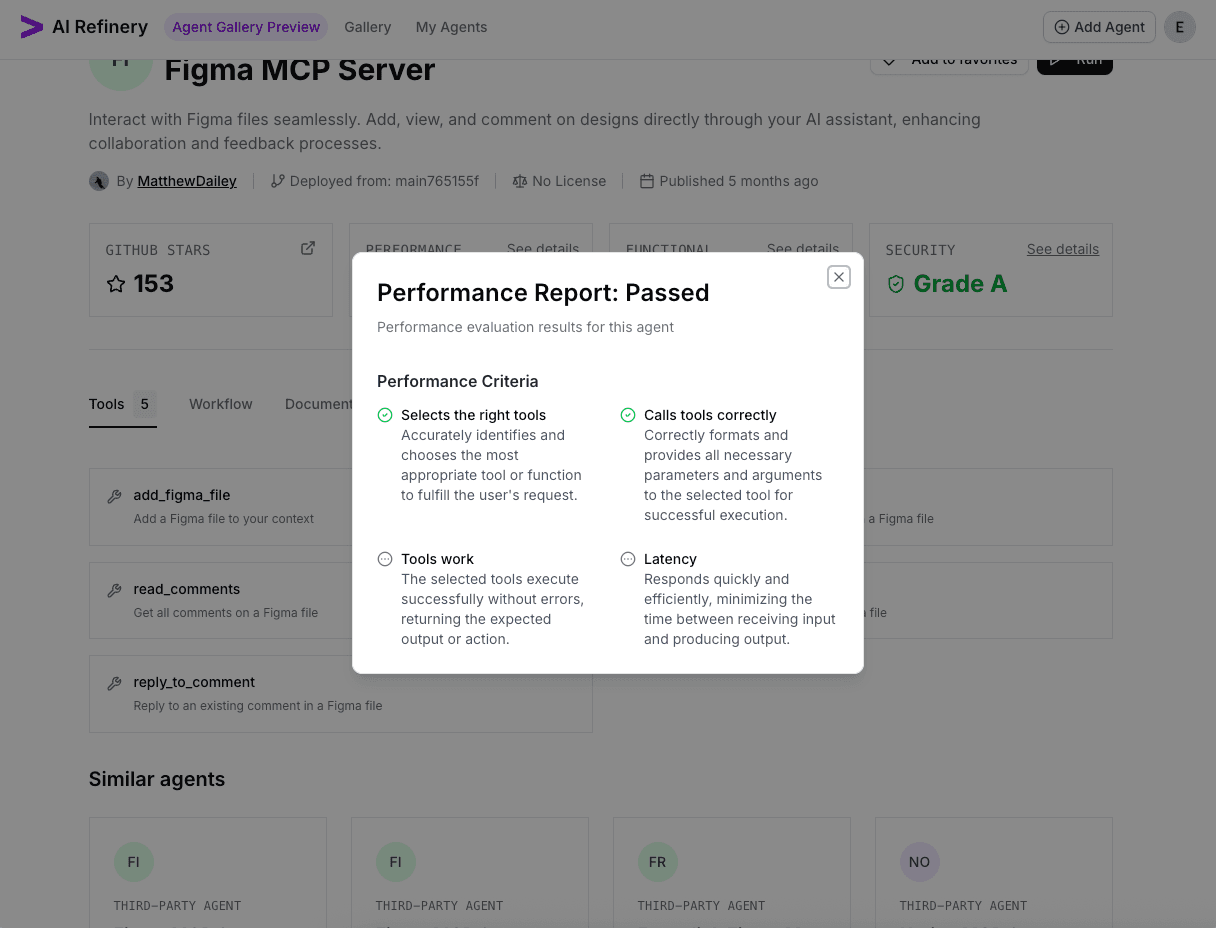Click the Add Agent button

coord(1098,27)
